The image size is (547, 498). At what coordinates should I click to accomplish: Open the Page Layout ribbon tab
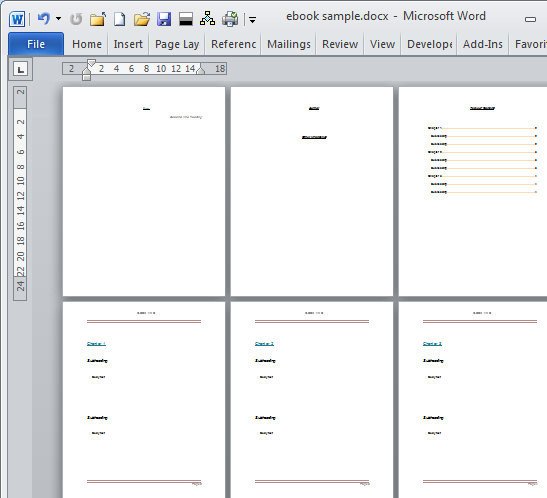(177, 44)
